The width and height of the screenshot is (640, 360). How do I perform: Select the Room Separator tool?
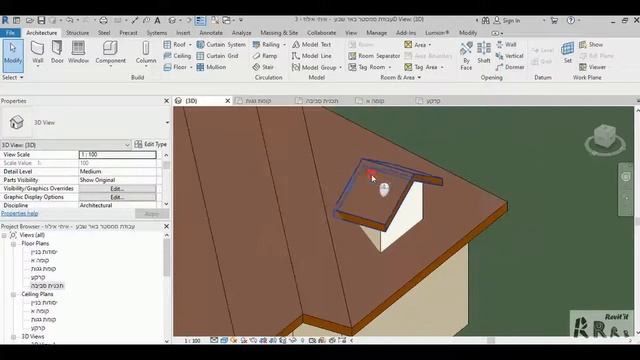click(x=374, y=56)
